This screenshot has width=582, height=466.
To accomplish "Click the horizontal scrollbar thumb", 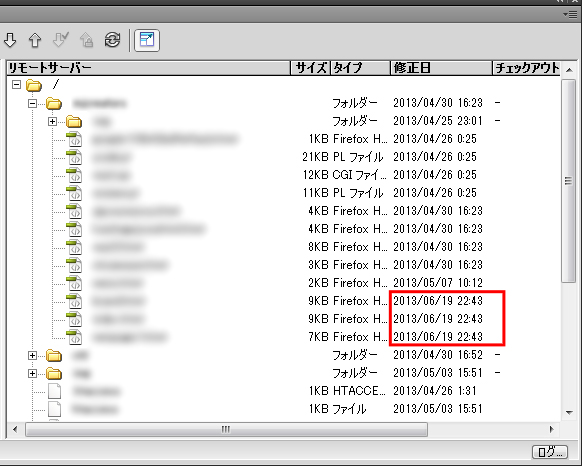I will (x=226, y=429).
